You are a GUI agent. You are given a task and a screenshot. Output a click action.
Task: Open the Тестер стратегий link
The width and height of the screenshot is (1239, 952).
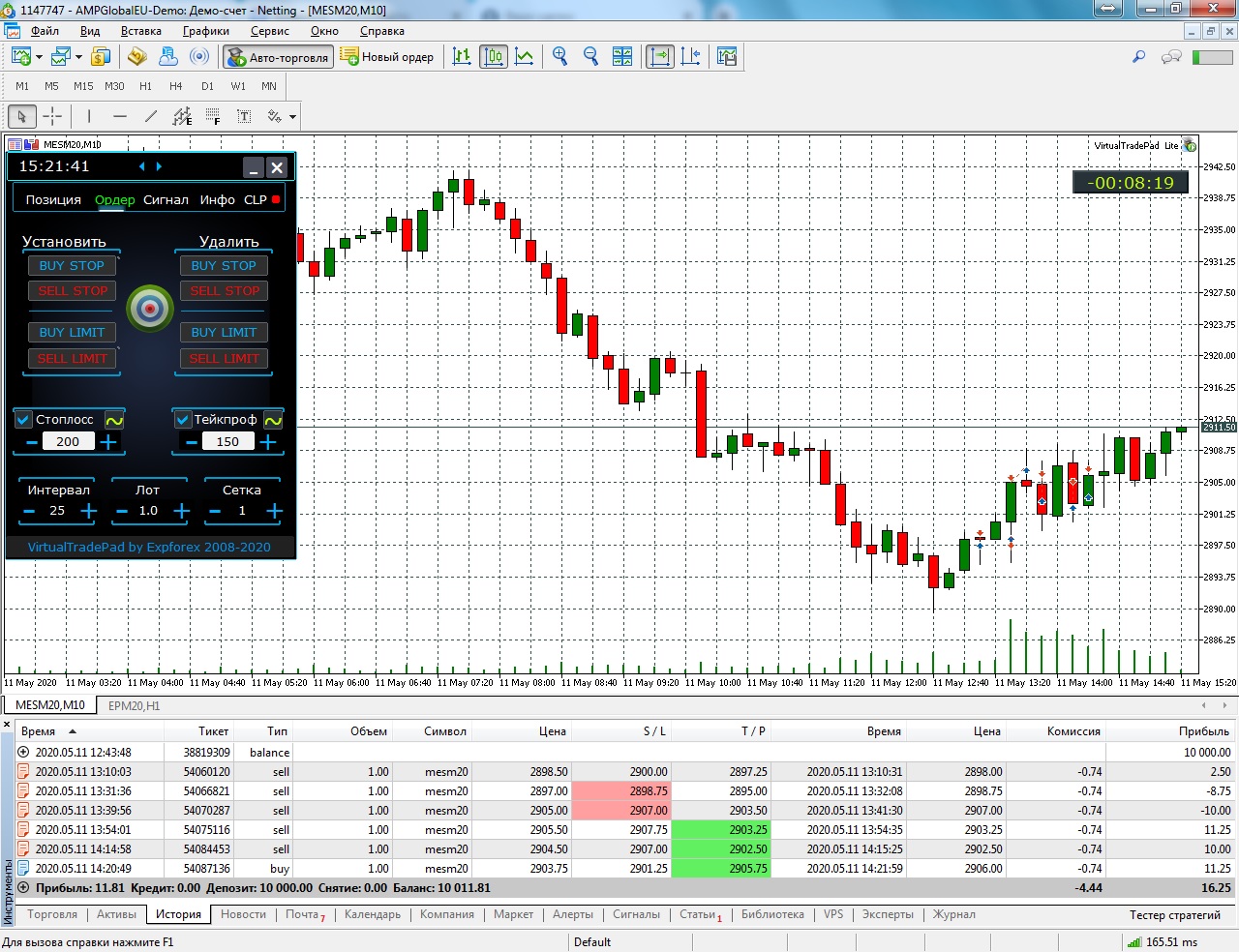click(1175, 914)
